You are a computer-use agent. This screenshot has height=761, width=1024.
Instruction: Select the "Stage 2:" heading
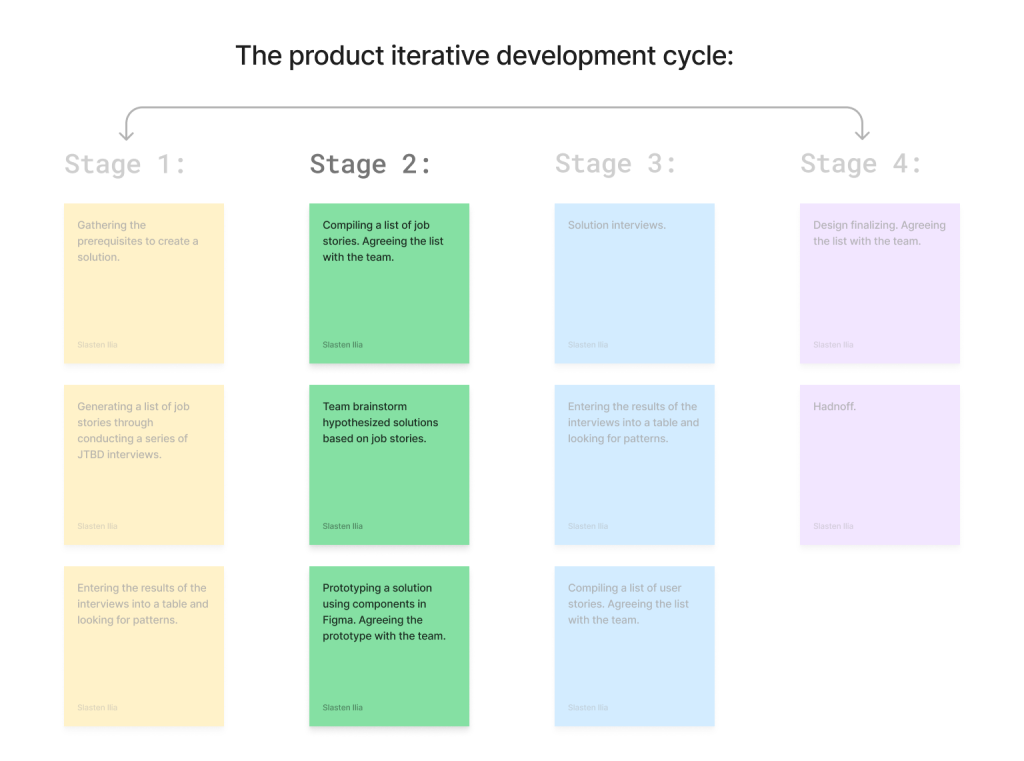pyautogui.click(x=370, y=164)
